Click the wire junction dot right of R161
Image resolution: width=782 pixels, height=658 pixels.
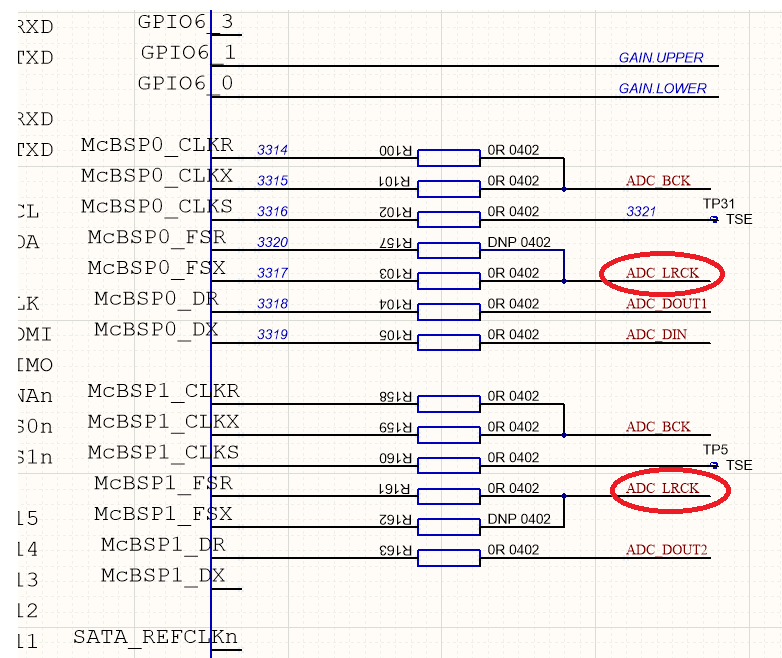[x=564, y=496]
